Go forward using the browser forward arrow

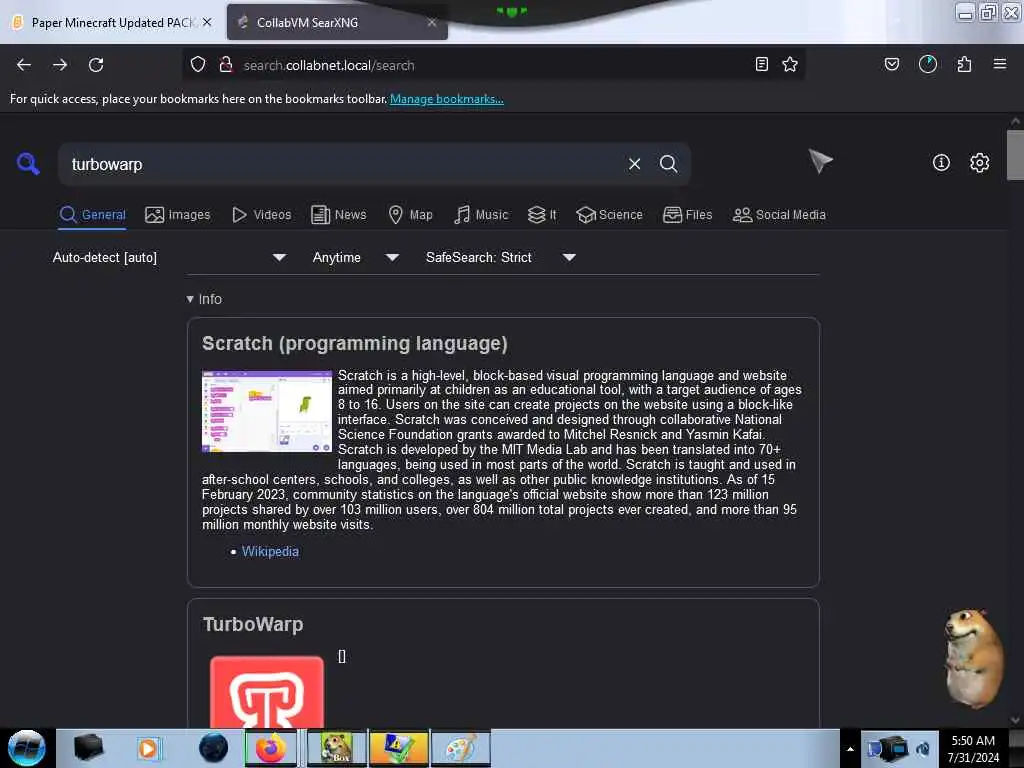[x=60, y=65]
